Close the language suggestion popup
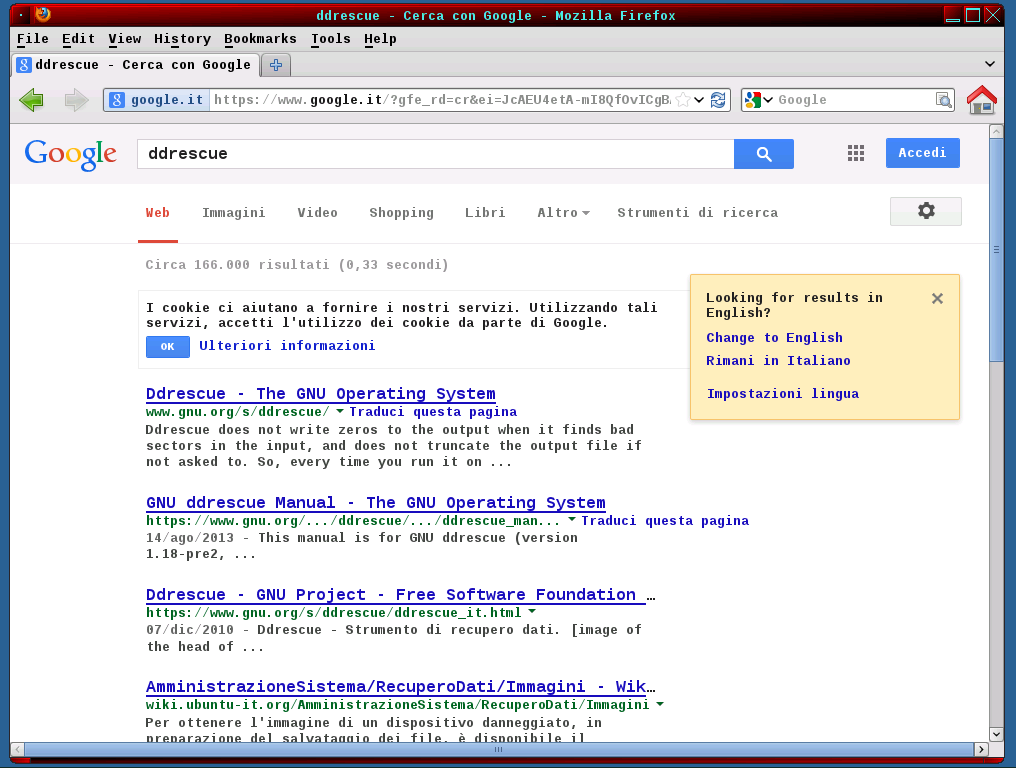Viewport: 1016px width, 768px height. [937, 298]
